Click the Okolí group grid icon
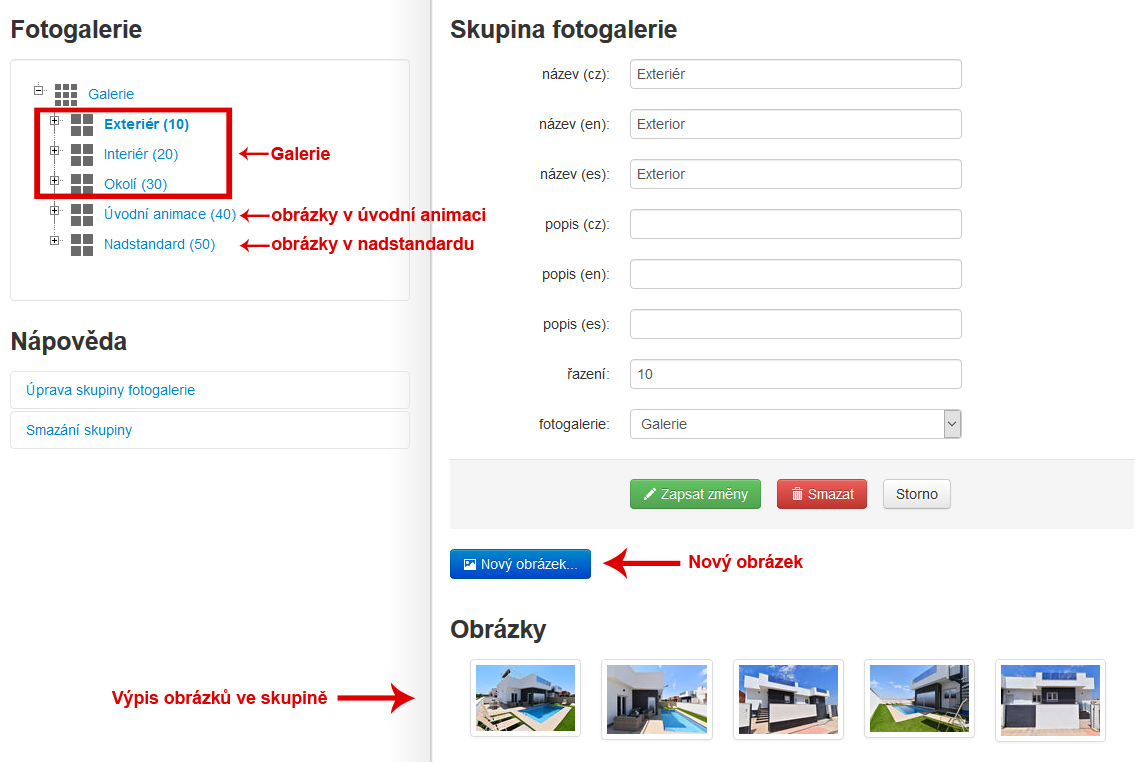1136x762 pixels. click(x=82, y=185)
